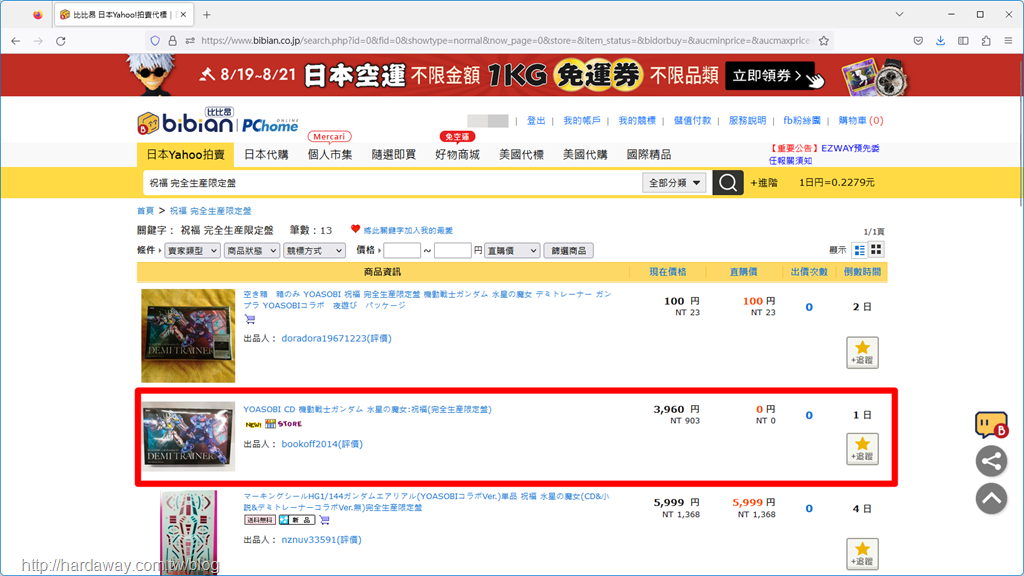Click the minimum price input field
The width and height of the screenshot is (1024, 576).
point(402,250)
